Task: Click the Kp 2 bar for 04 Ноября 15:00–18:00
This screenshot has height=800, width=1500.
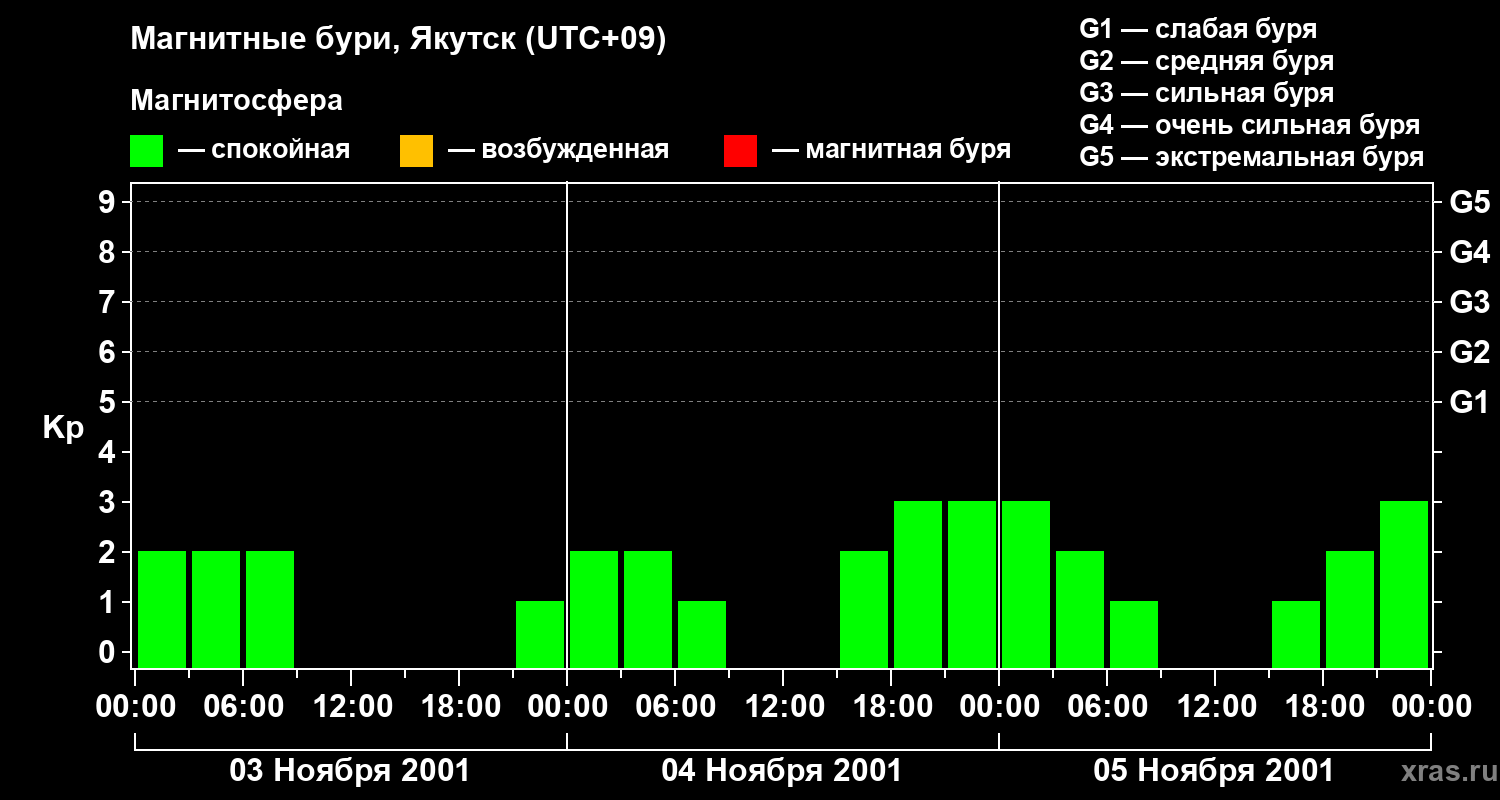Action: pos(864,609)
